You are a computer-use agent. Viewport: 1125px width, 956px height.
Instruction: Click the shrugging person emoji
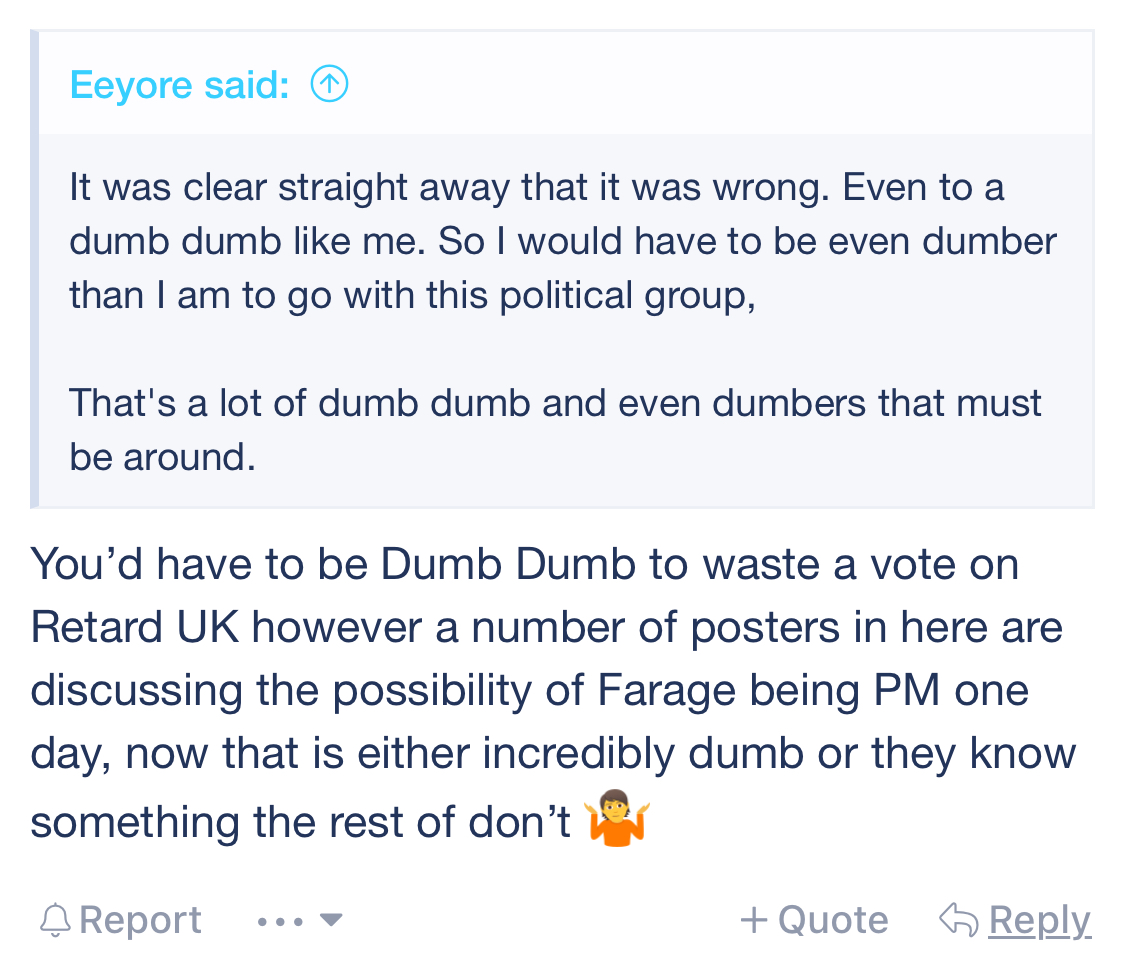coord(617,819)
